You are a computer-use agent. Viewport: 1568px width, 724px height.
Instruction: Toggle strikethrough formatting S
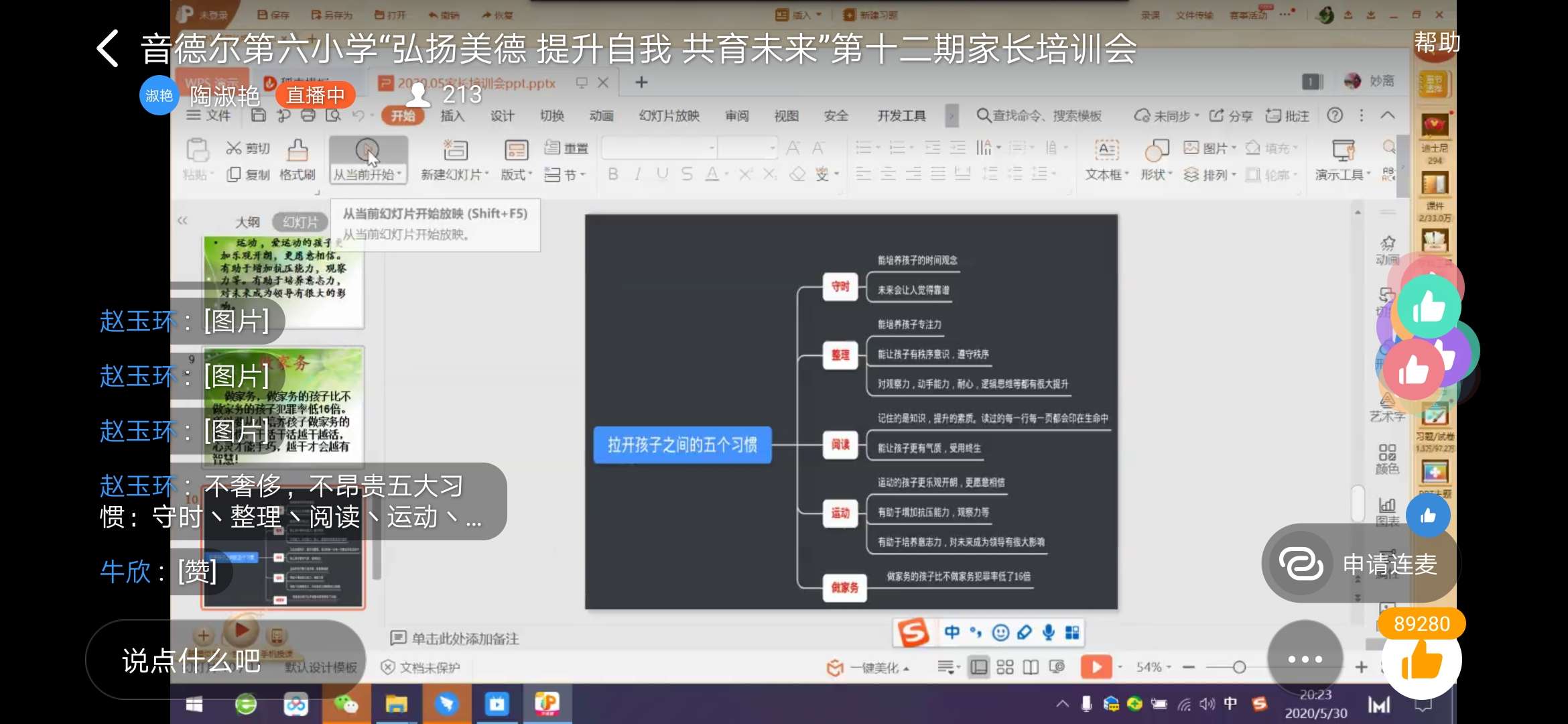[x=687, y=174]
